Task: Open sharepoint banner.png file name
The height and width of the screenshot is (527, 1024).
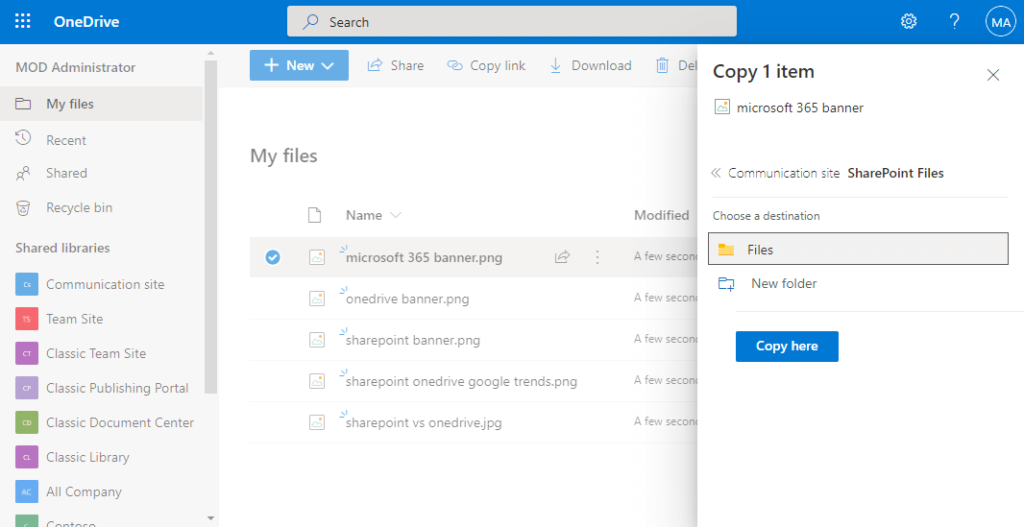Action: 413,340
